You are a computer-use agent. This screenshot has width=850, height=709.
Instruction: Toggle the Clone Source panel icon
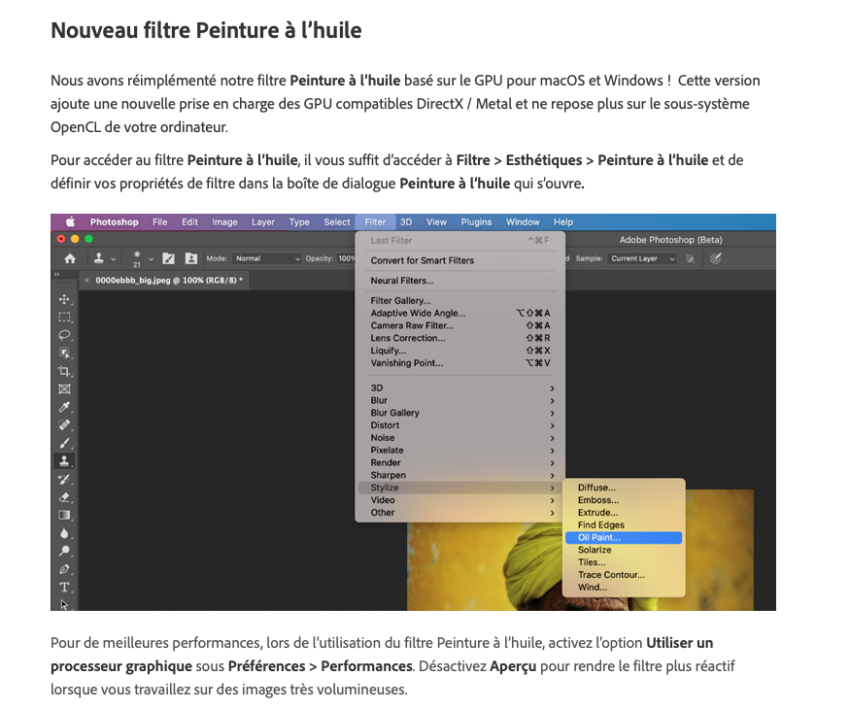tap(191, 259)
